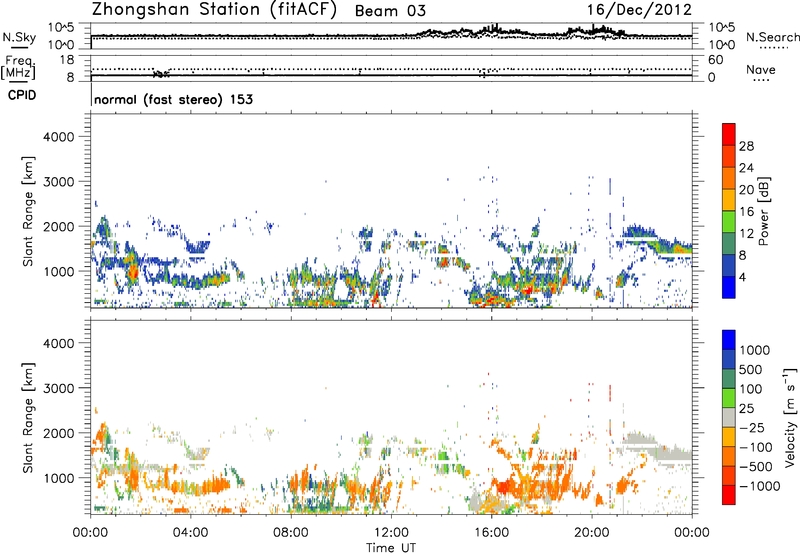Click the "Slant Range [km]" label of the velocity panel
Viewport: 800px width, 554px height.
28,418
